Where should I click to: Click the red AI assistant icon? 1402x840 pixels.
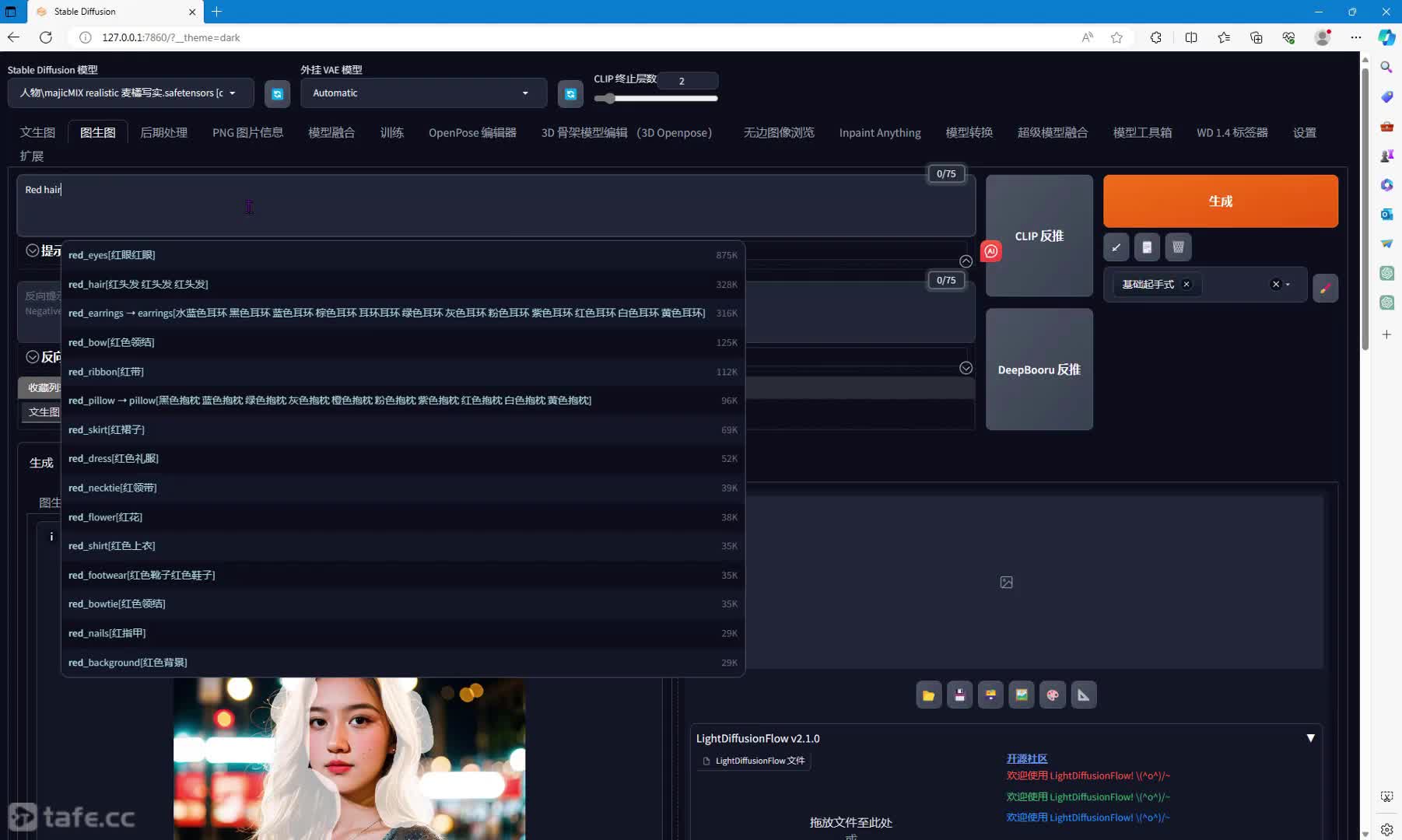click(x=990, y=251)
